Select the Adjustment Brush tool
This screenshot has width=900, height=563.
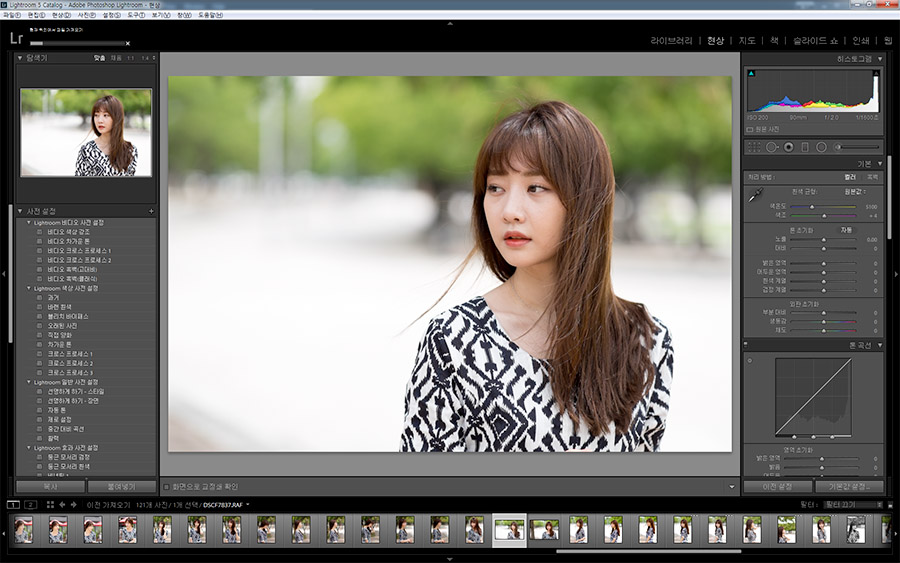pos(856,147)
